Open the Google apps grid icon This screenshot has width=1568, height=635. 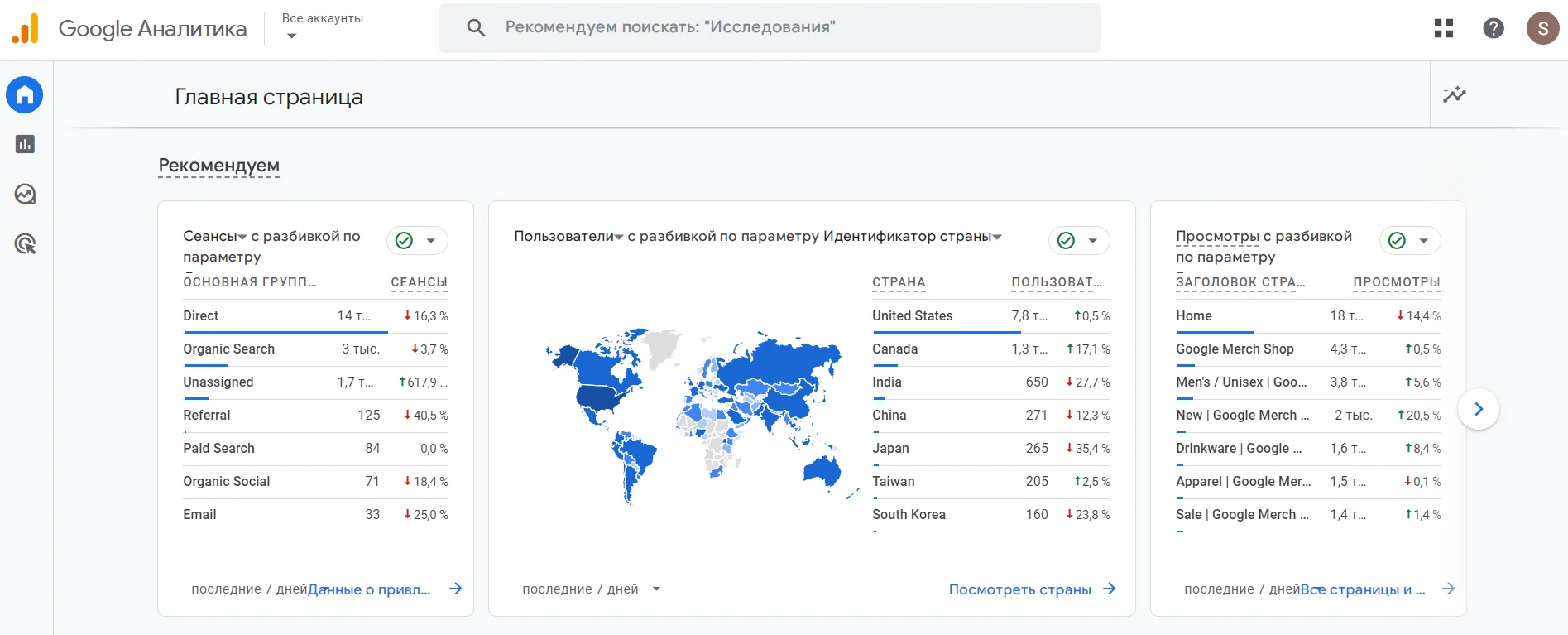coord(1444,28)
